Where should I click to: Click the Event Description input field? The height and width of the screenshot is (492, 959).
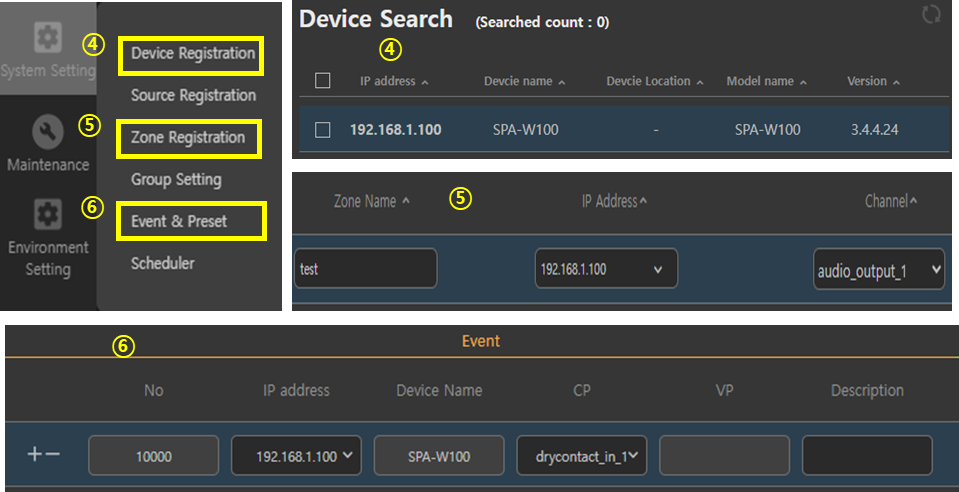coord(867,456)
